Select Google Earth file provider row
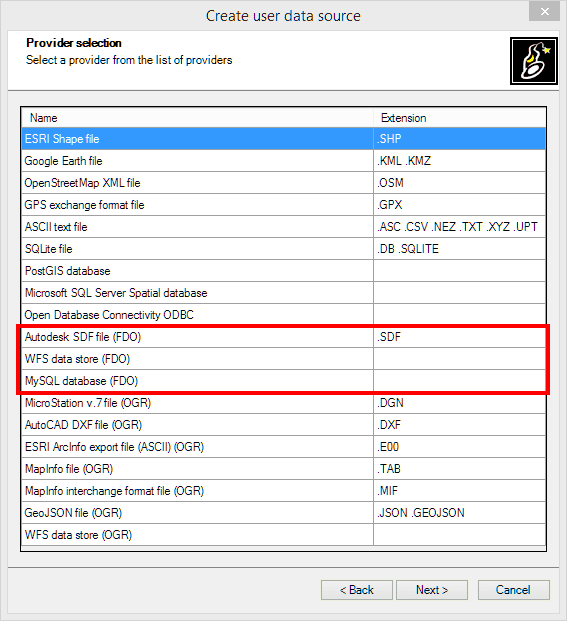567x621 pixels. [284, 161]
